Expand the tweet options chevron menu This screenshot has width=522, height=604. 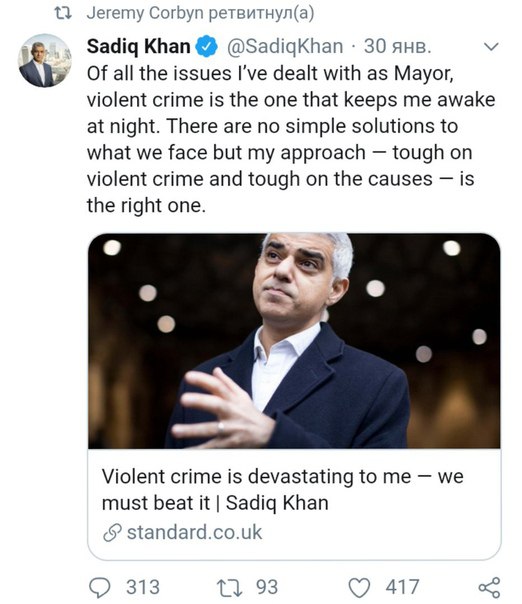click(491, 47)
